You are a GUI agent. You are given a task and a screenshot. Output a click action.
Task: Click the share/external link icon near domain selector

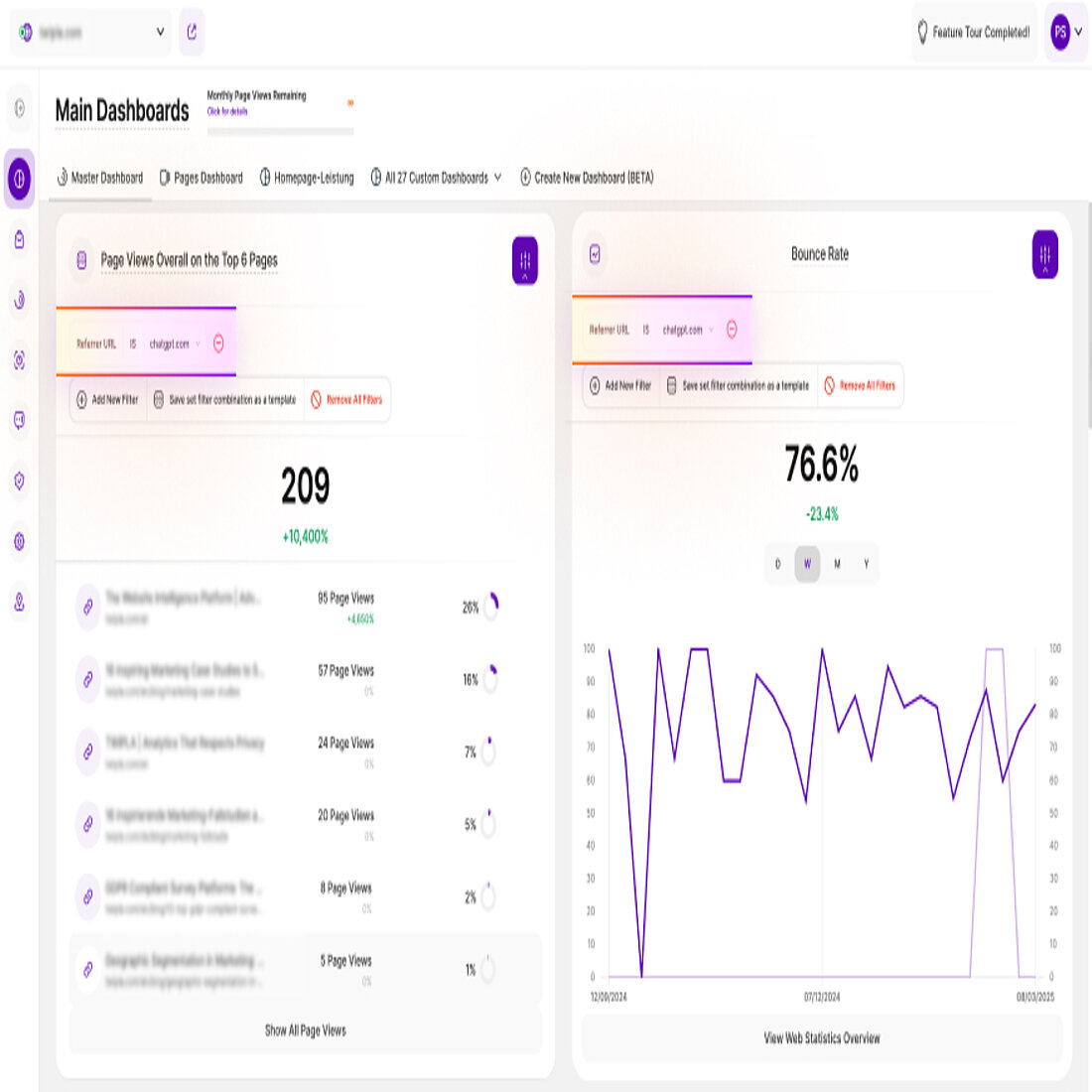pos(192,33)
